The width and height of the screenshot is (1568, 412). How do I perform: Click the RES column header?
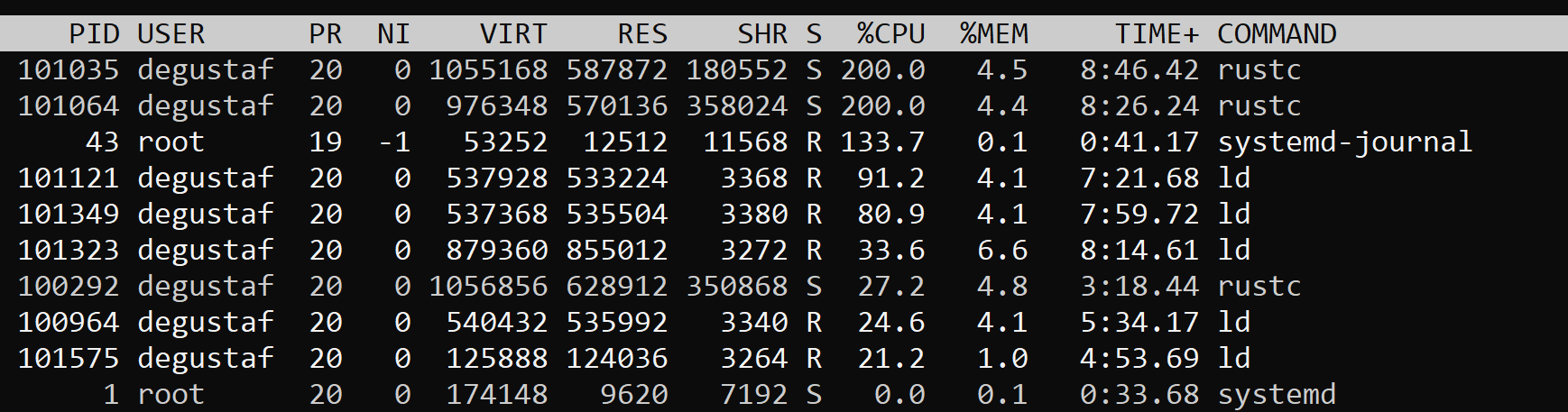click(x=642, y=34)
